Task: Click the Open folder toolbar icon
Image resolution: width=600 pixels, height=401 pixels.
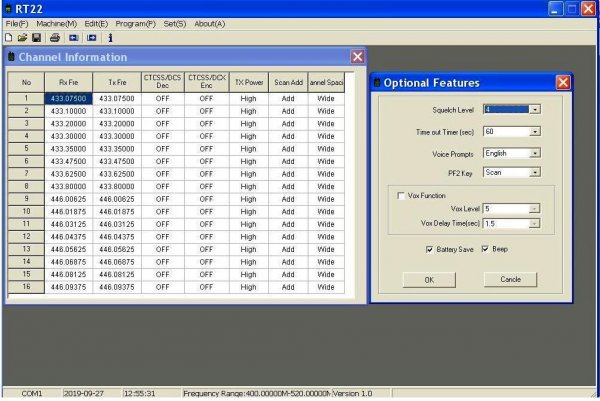Action: 21,37
